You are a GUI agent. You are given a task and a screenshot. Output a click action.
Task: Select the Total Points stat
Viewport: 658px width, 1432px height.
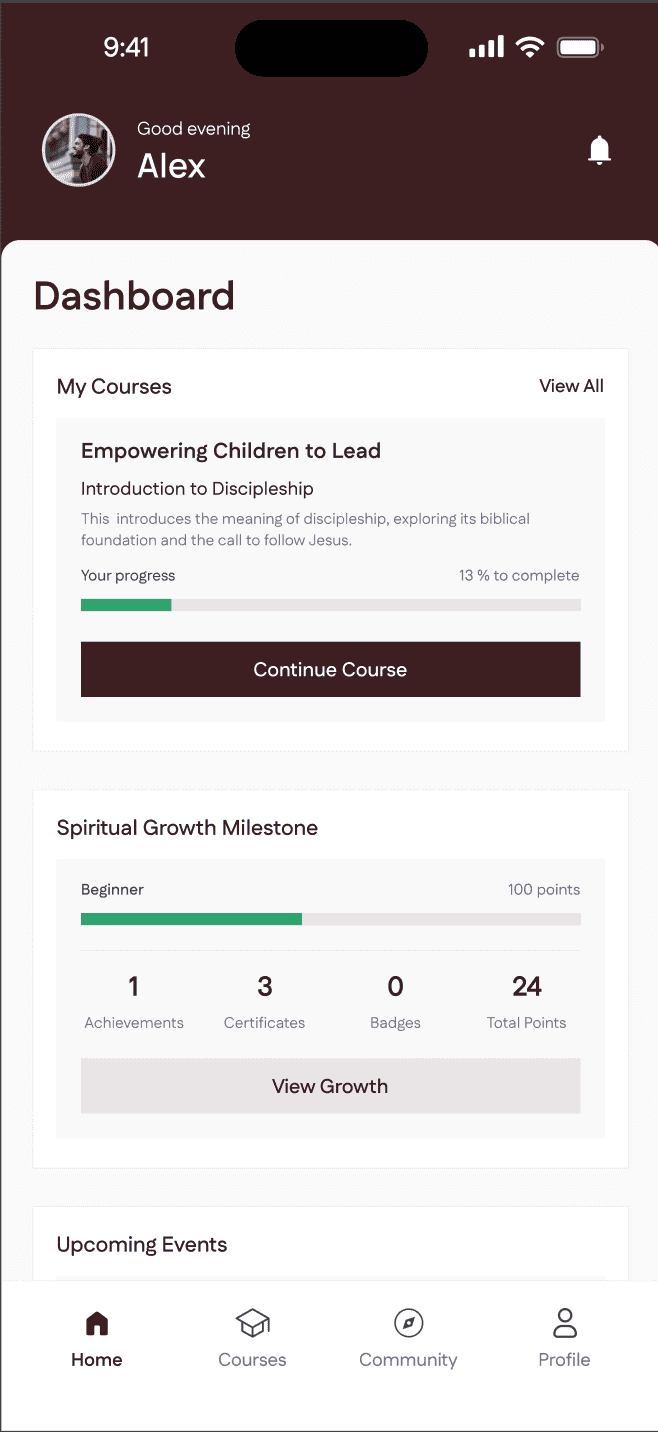point(527,1002)
